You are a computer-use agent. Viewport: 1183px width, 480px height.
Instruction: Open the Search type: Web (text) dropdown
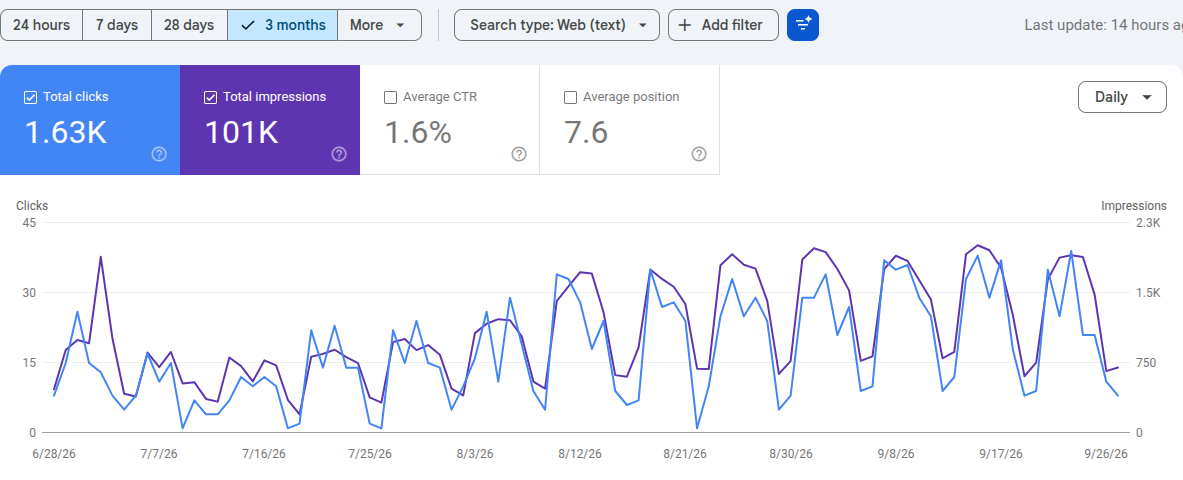[x=557, y=25]
